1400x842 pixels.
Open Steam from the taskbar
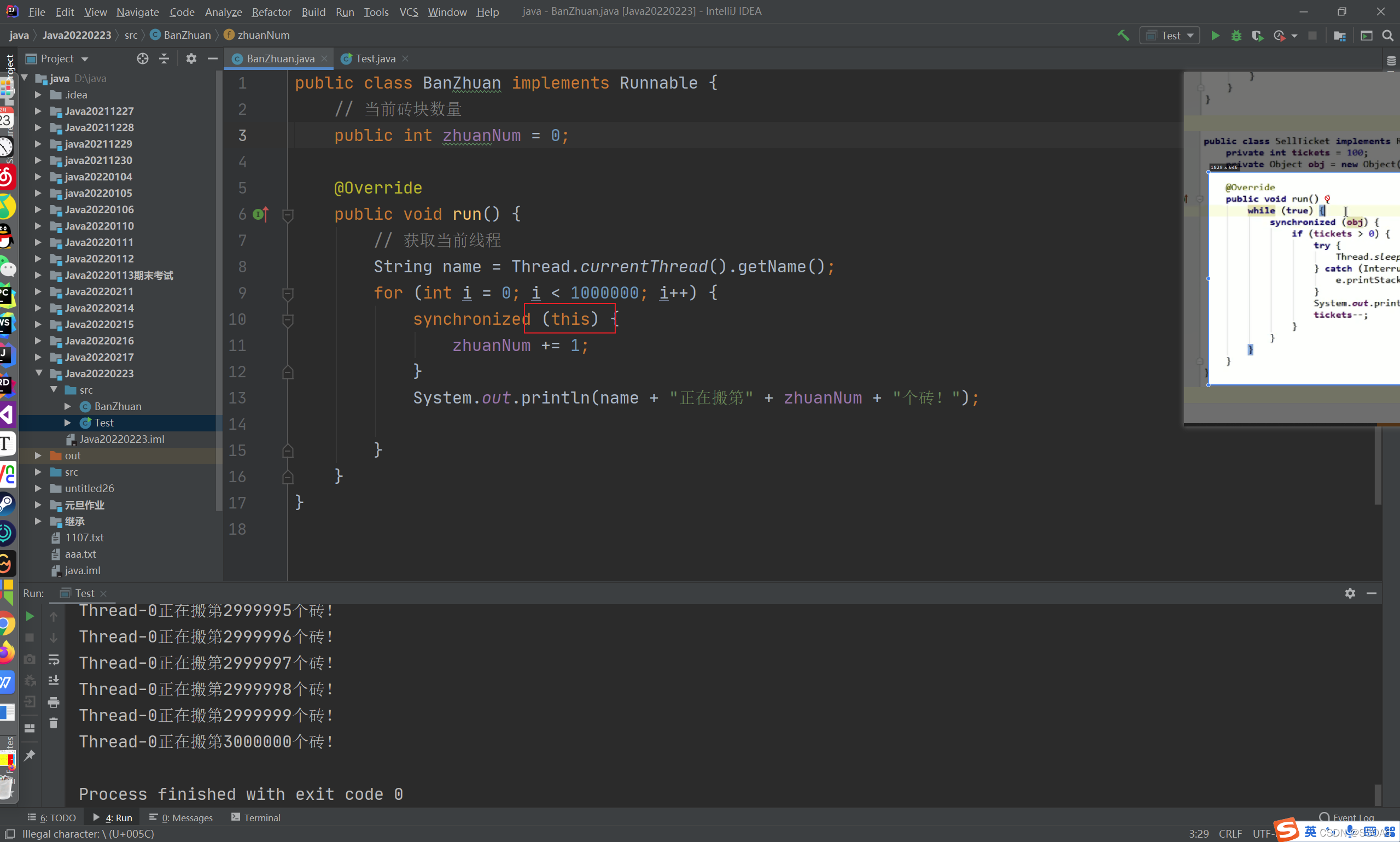[x=7, y=503]
